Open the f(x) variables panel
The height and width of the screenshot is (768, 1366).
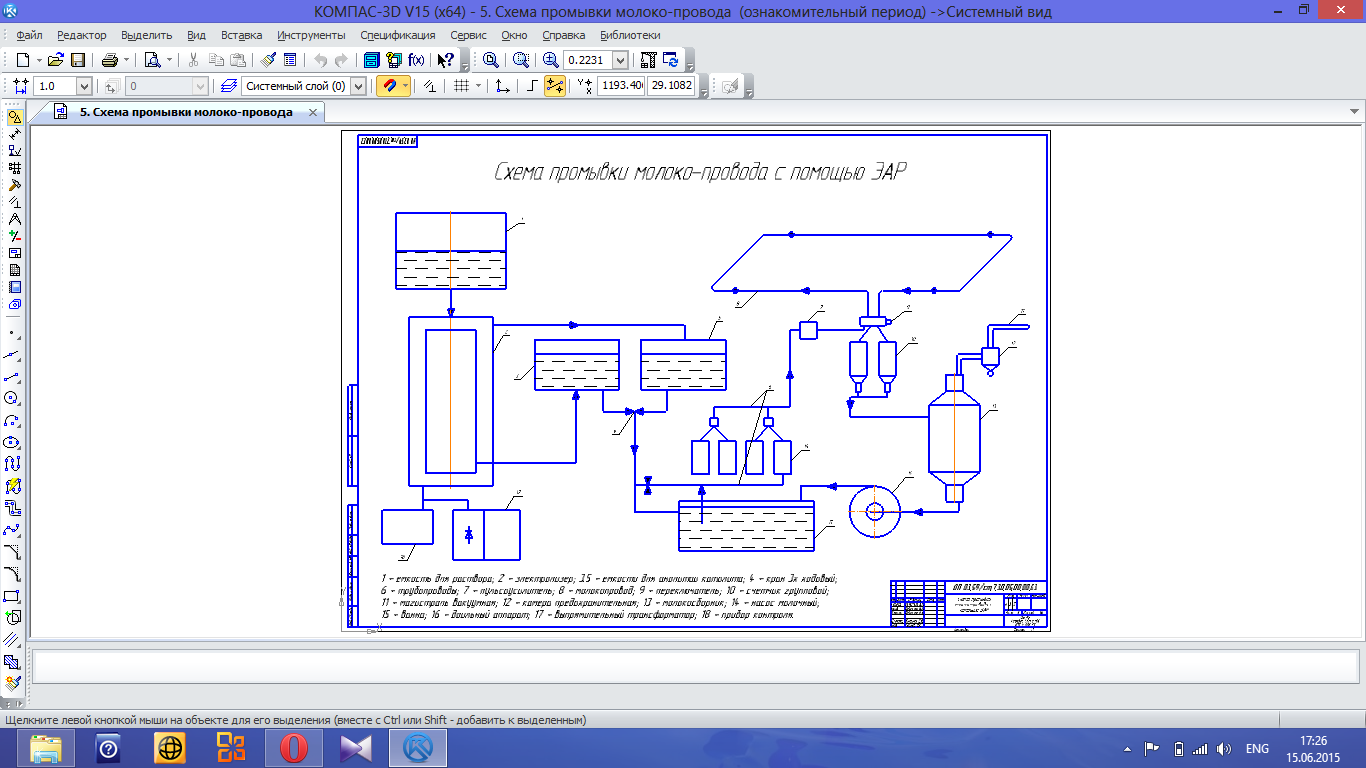[416, 60]
